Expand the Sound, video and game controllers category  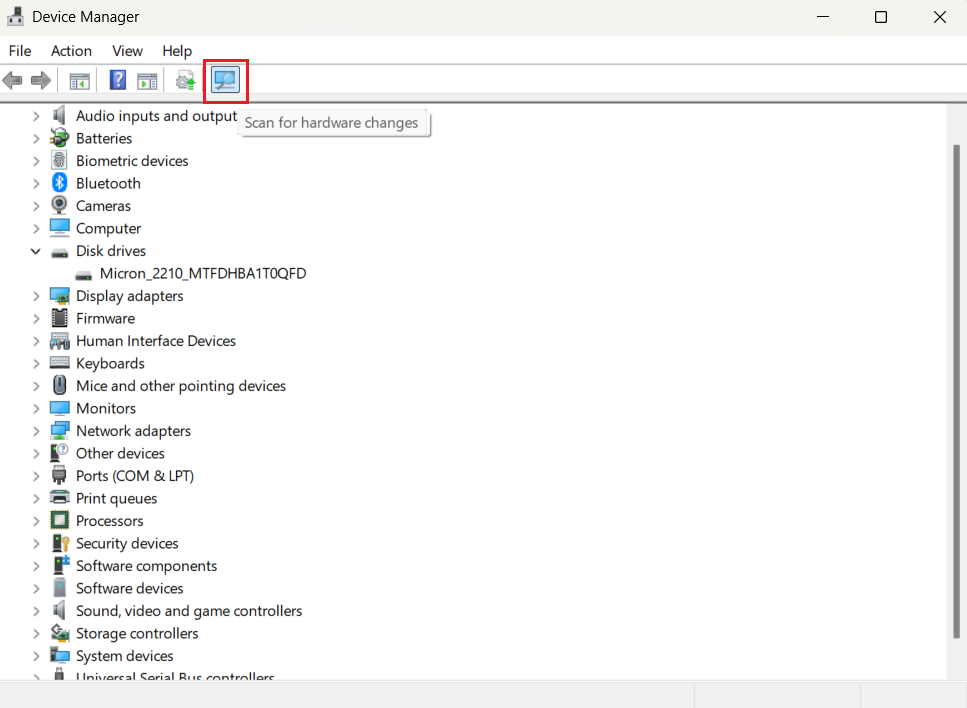point(36,610)
